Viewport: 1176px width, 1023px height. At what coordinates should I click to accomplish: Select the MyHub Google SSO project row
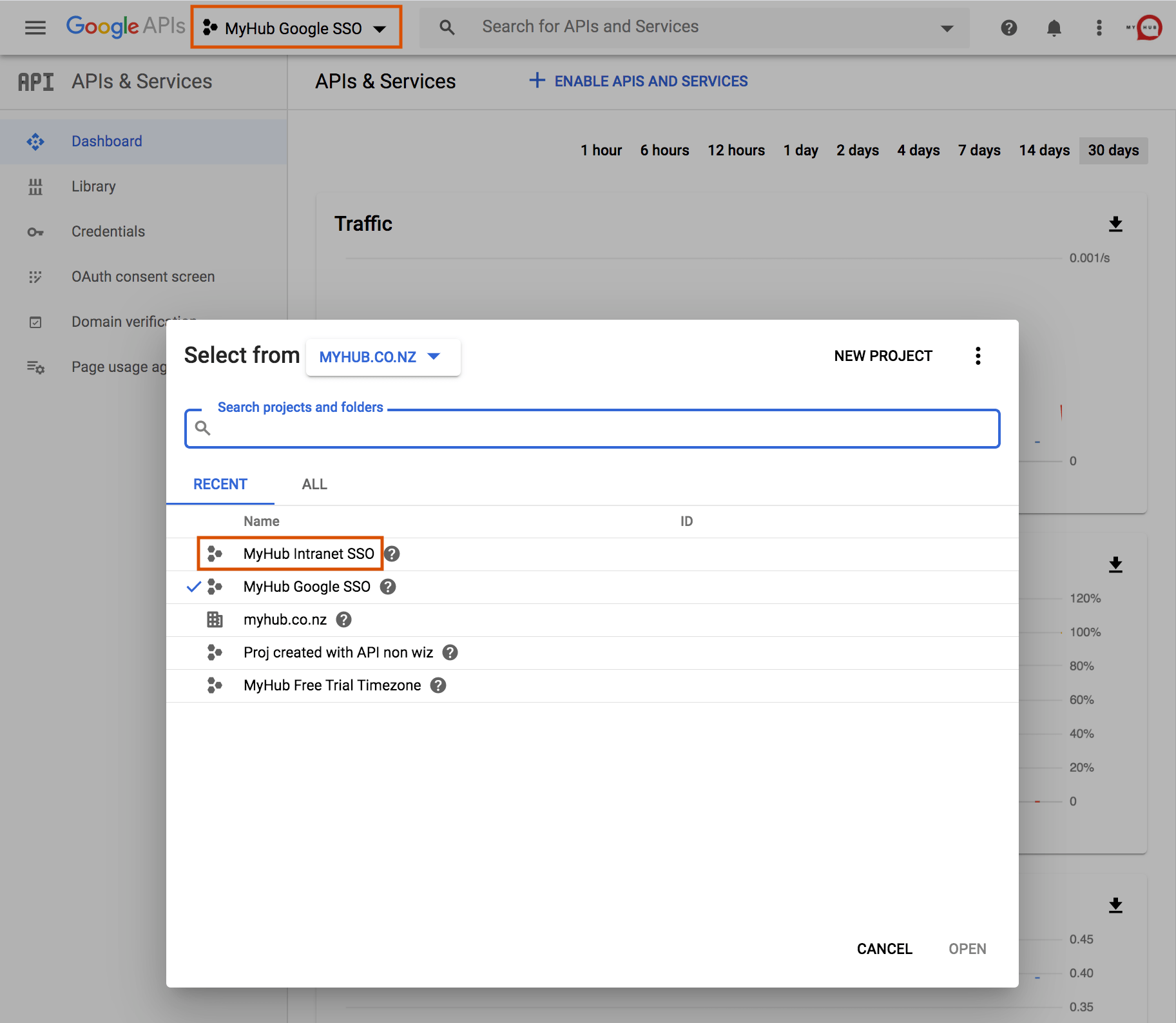tap(592, 587)
